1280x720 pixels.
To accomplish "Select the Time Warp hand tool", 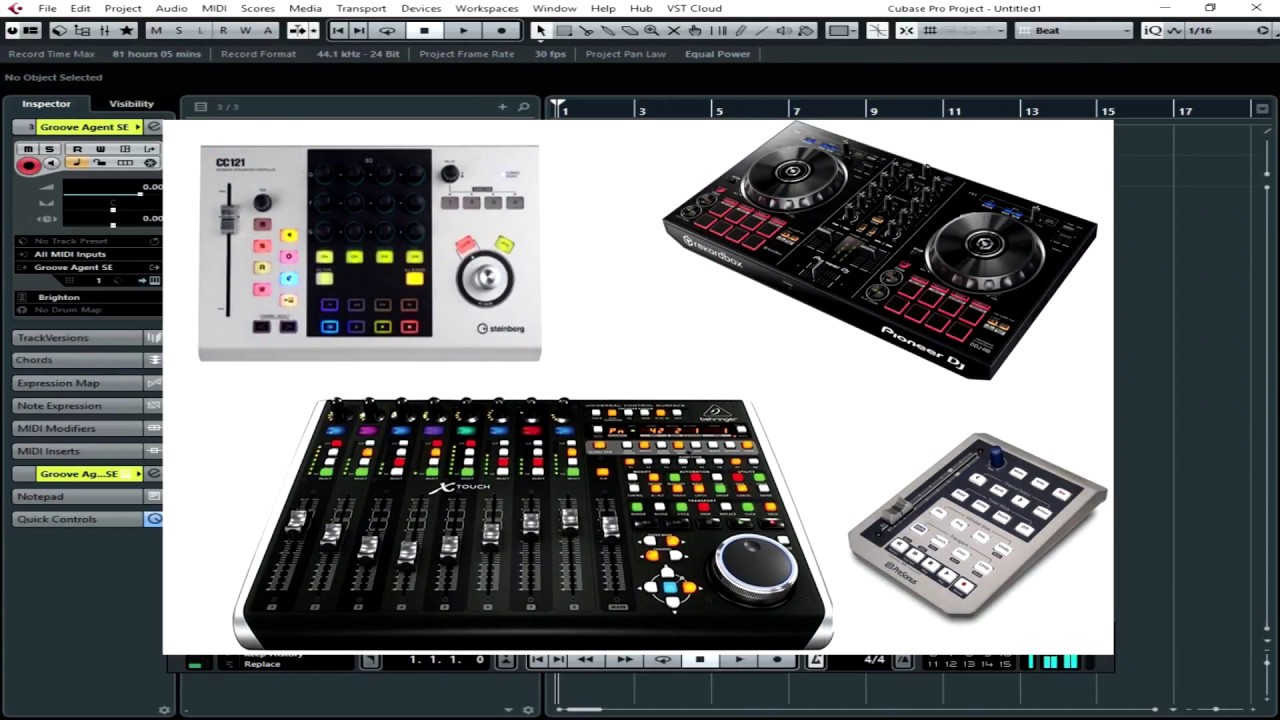I will pos(695,31).
